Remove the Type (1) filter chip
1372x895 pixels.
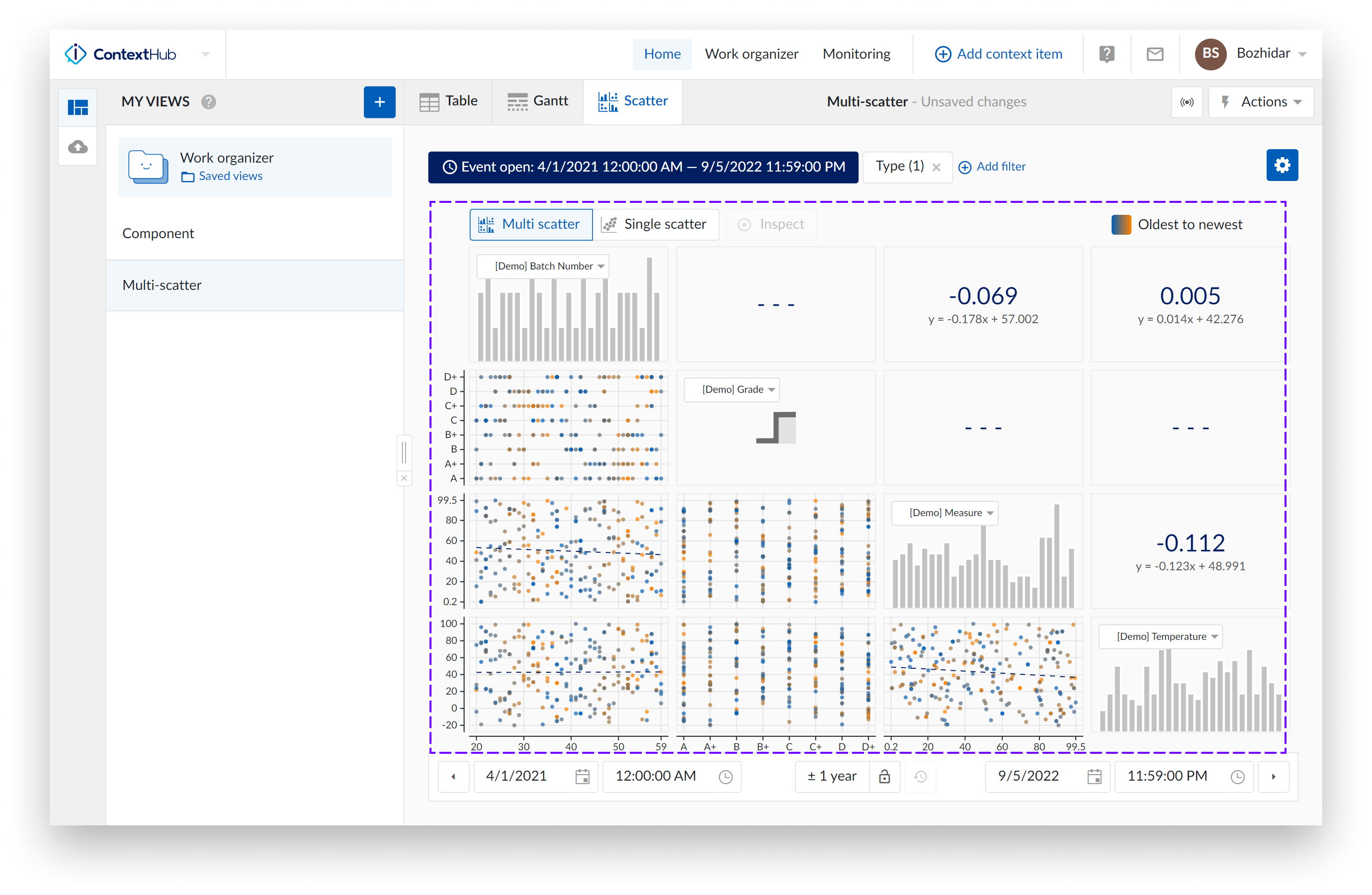point(937,167)
